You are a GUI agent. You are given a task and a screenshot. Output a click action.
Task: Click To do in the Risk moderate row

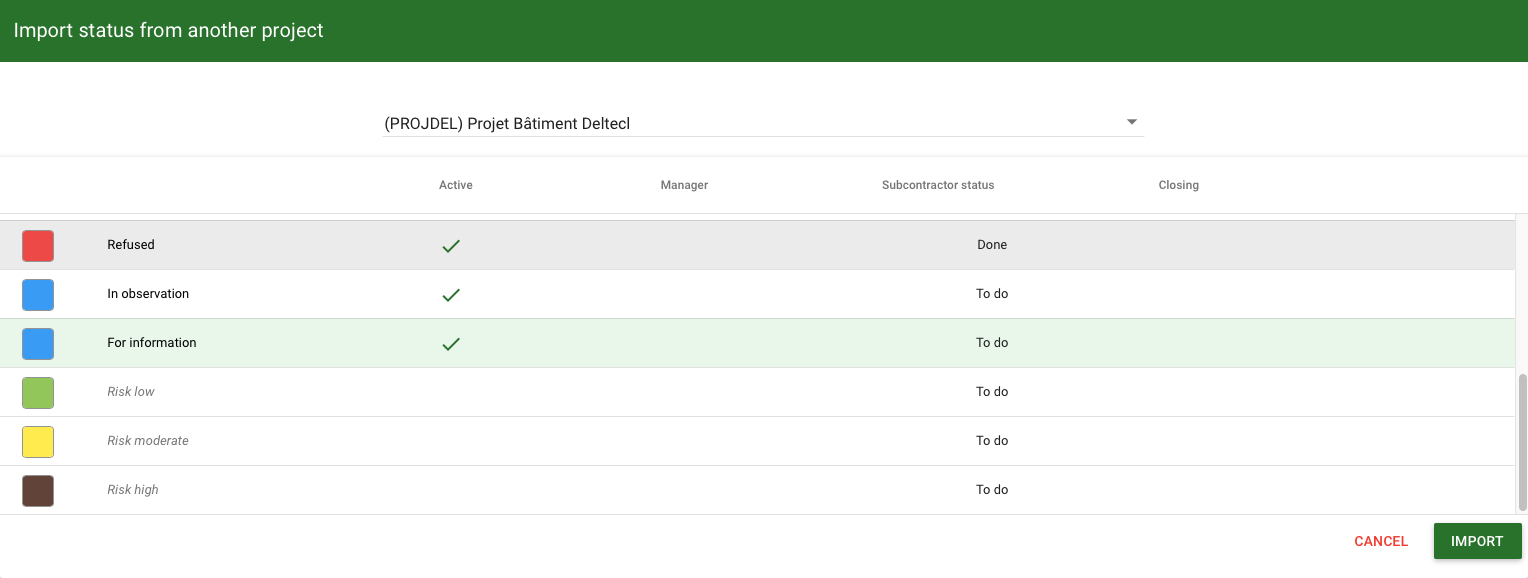pos(992,440)
